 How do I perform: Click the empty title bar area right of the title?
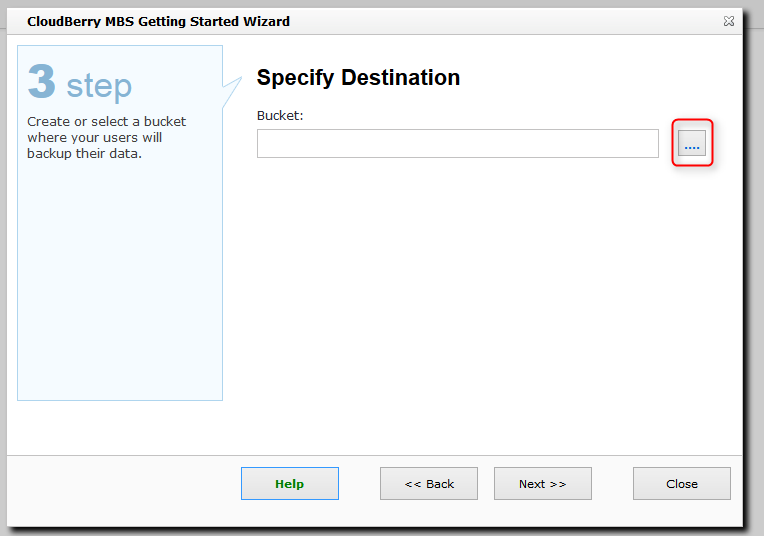point(500,21)
